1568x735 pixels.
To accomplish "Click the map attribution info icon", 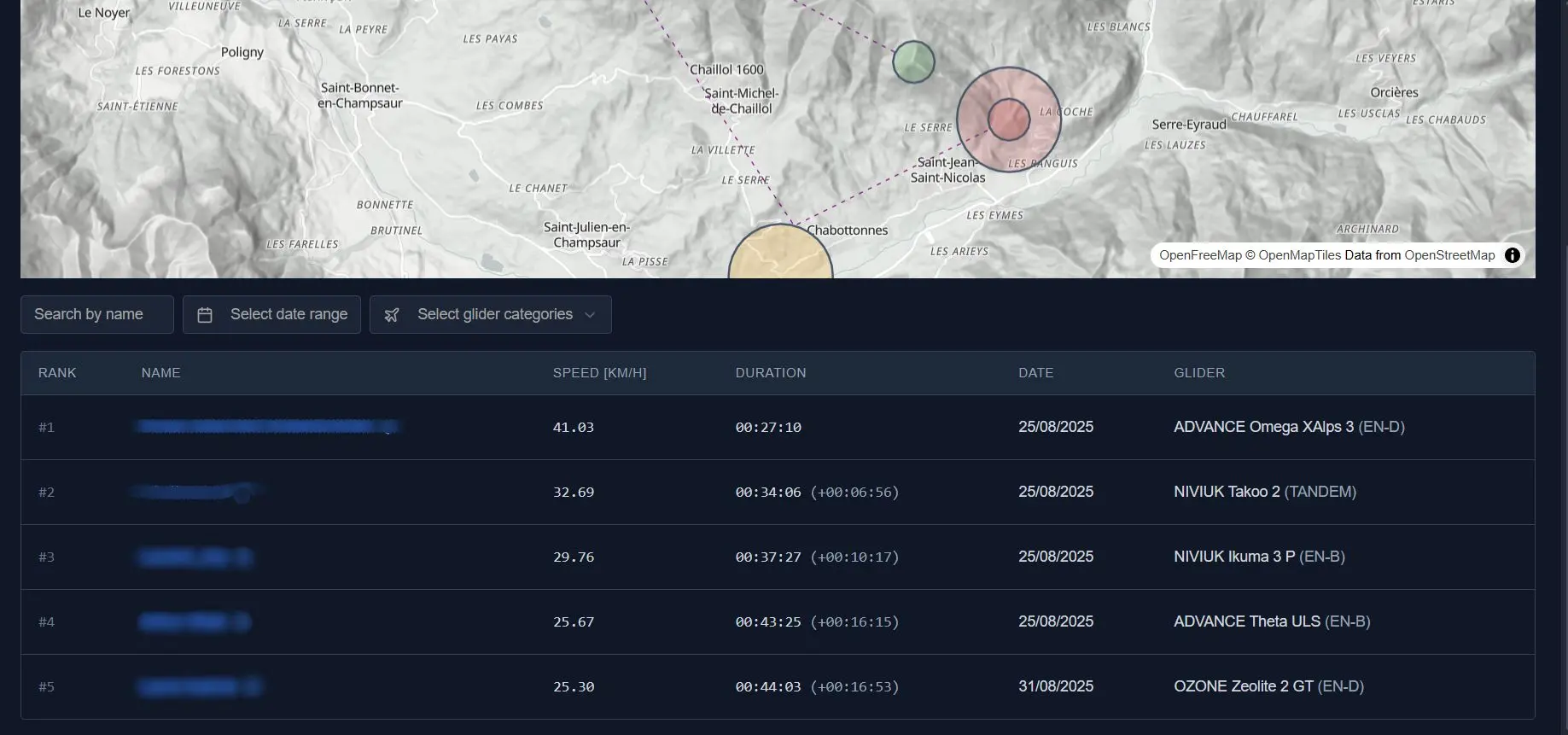I will click(x=1512, y=255).
